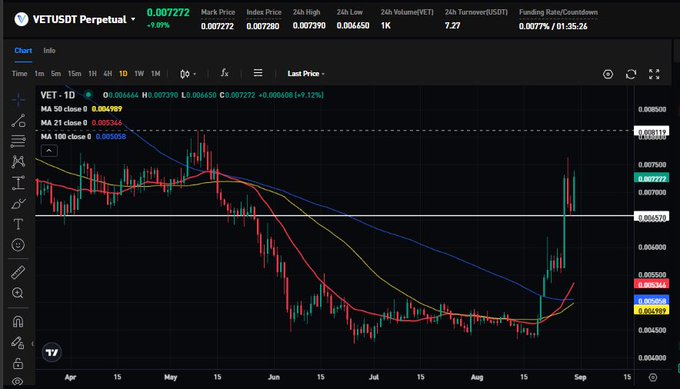Click the MA 100 close indicator label

click(x=66, y=137)
